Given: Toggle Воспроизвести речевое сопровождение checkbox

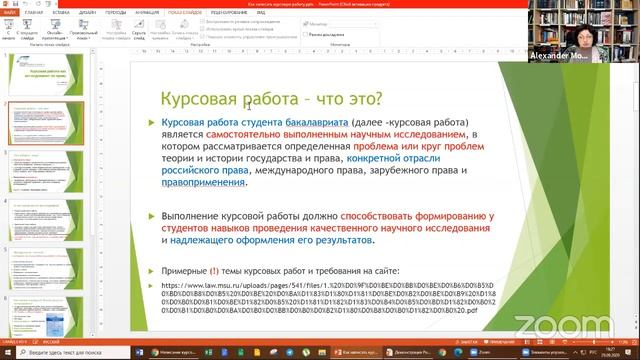Looking at the screenshot, I should tap(202, 21).
